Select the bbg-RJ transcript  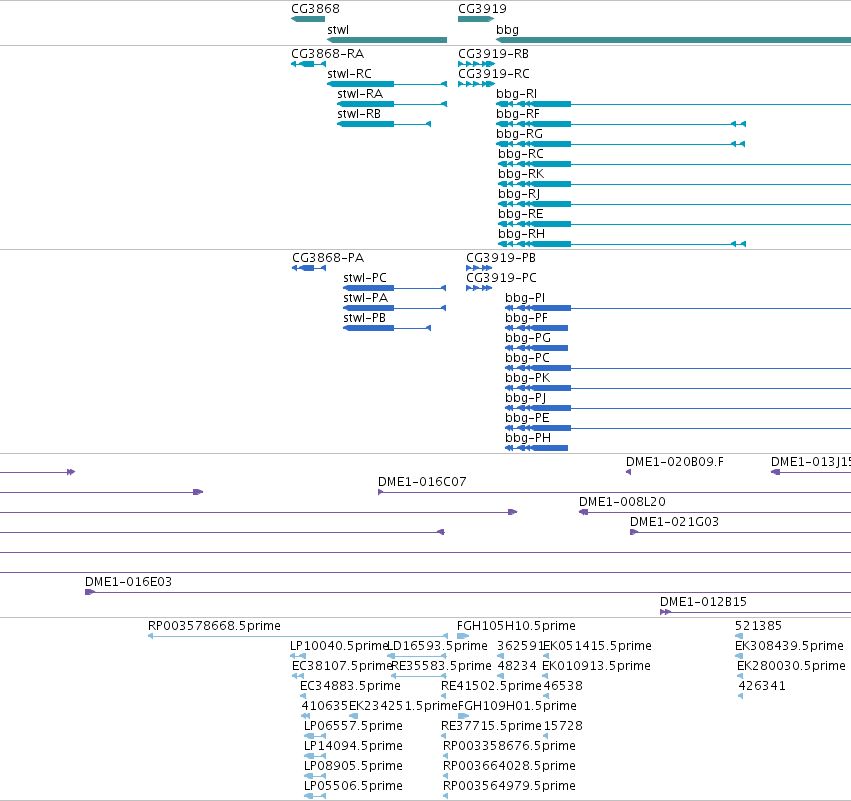click(675, 204)
